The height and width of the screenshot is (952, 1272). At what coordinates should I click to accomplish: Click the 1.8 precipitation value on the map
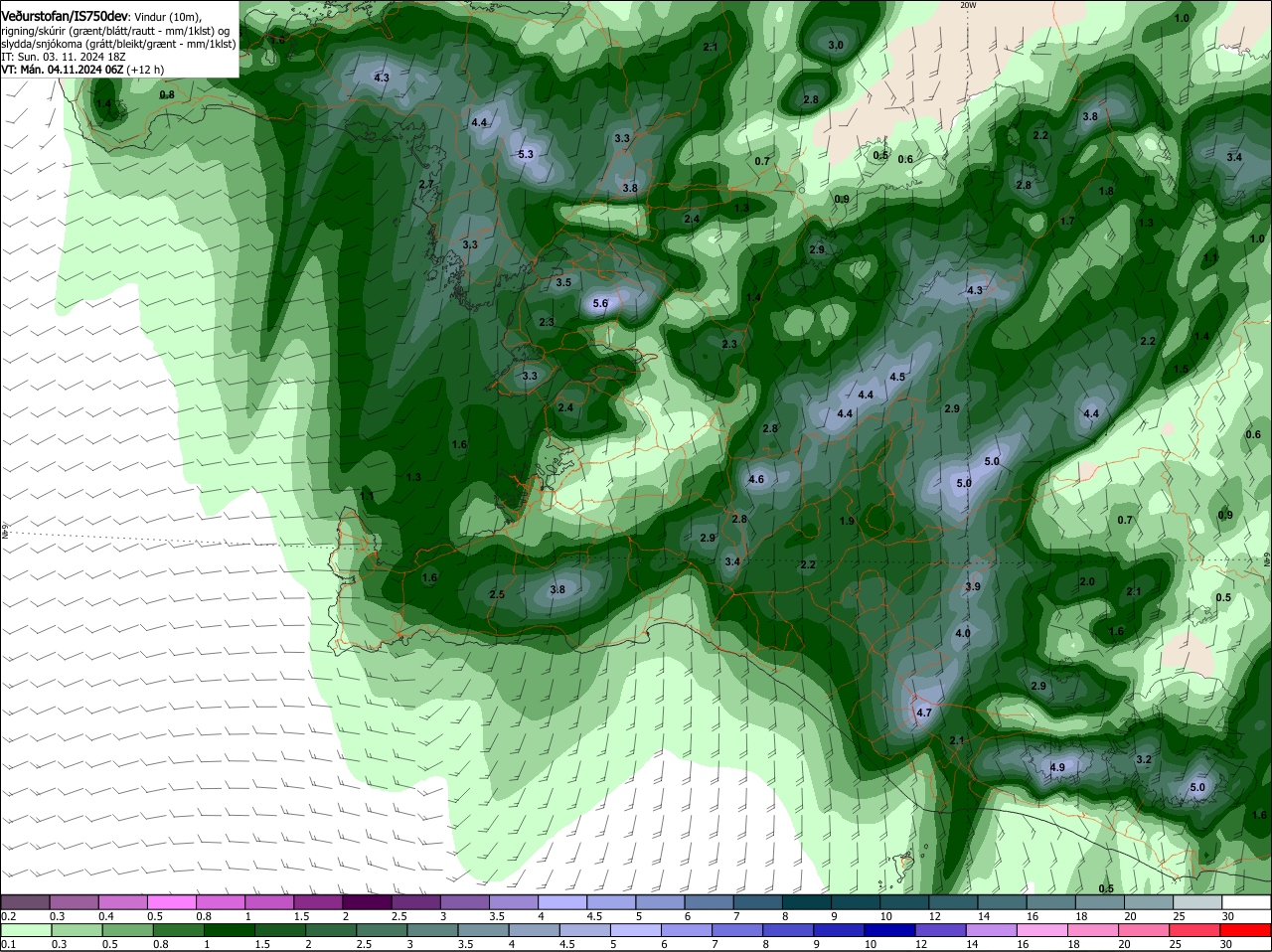point(1106,191)
